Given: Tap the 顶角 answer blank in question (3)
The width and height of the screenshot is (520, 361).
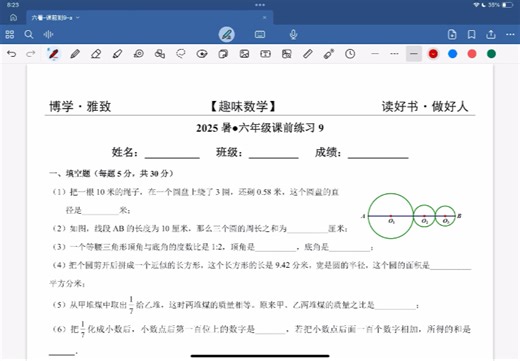Looking at the screenshot, I should tap(276, 248).
